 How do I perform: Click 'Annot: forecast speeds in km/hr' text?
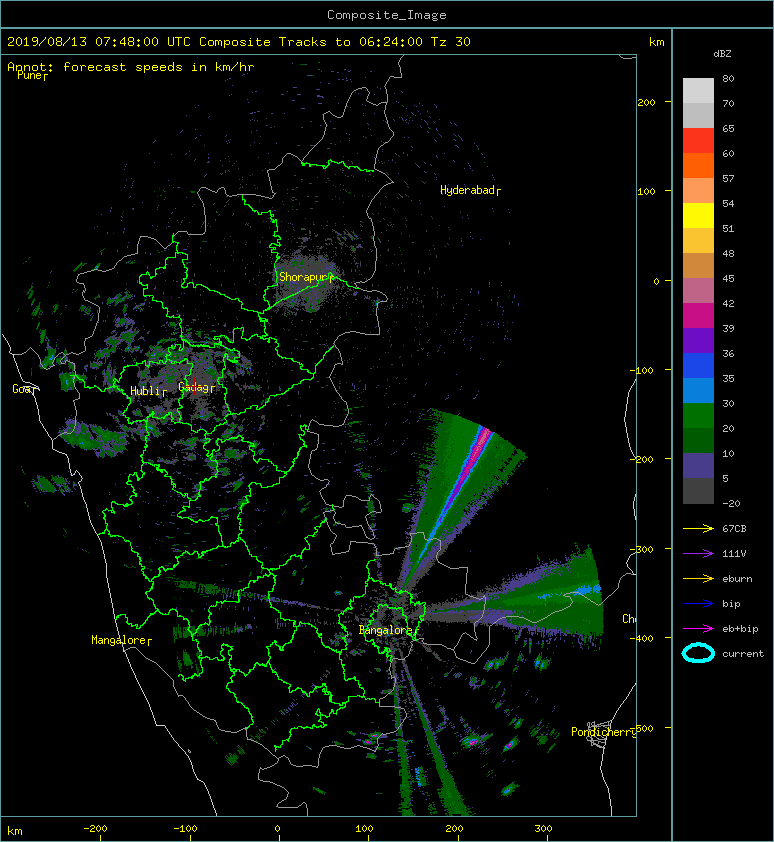pos(131,67)
